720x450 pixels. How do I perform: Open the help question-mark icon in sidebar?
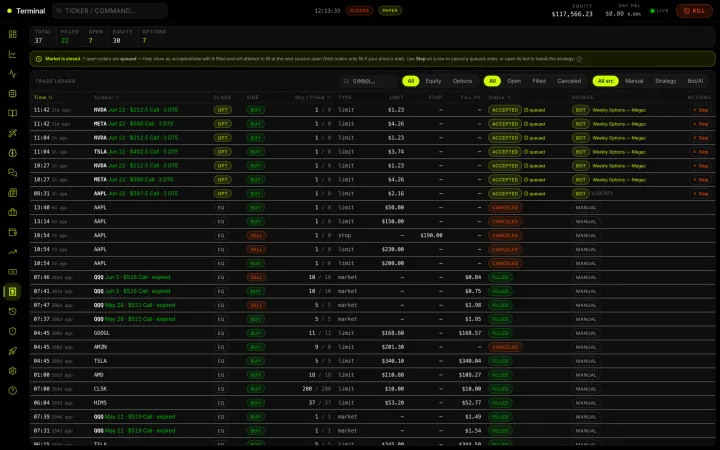[x=12, y=391]
